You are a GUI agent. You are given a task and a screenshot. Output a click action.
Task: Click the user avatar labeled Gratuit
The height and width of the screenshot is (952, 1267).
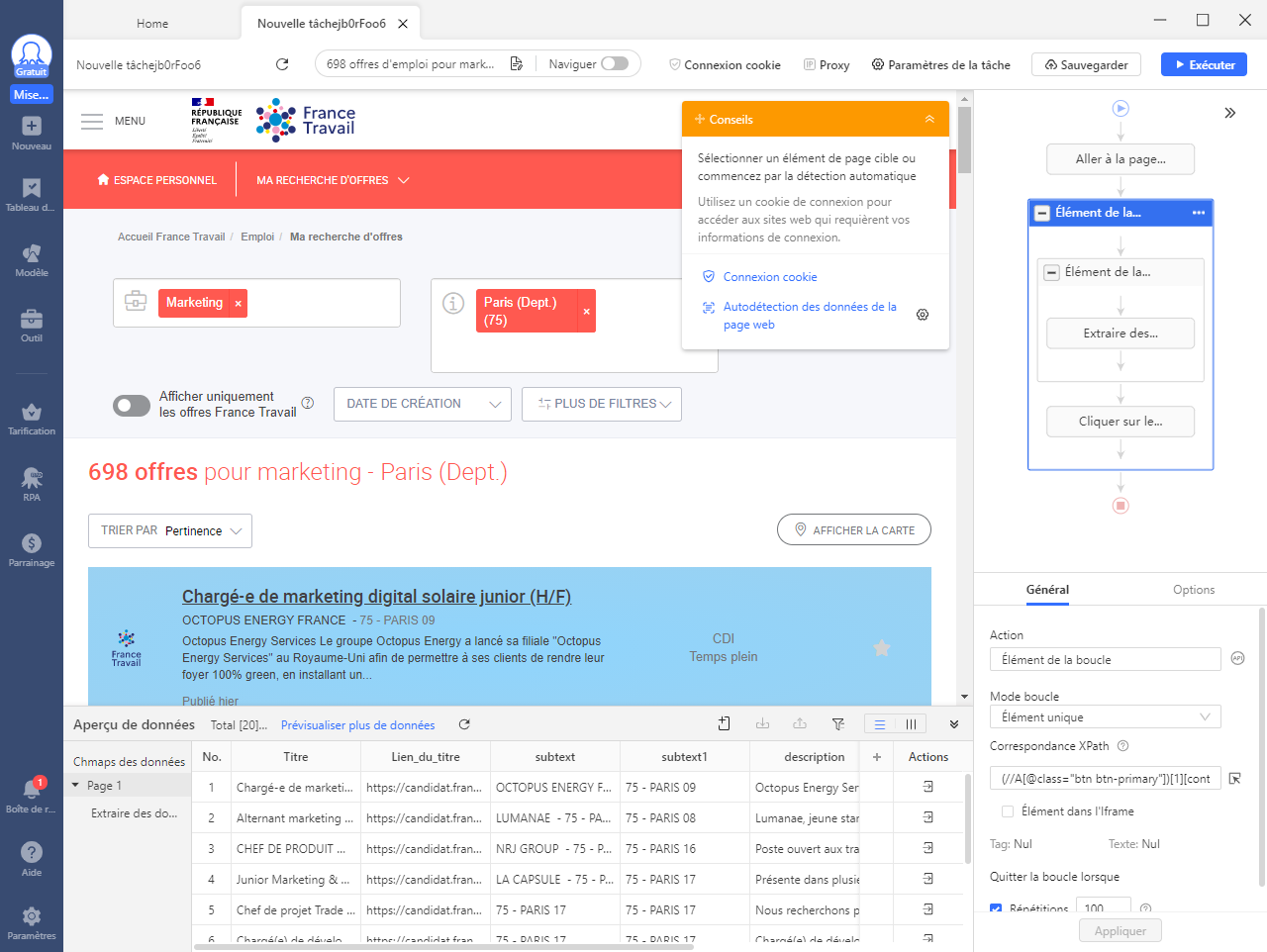coord(32,57)
